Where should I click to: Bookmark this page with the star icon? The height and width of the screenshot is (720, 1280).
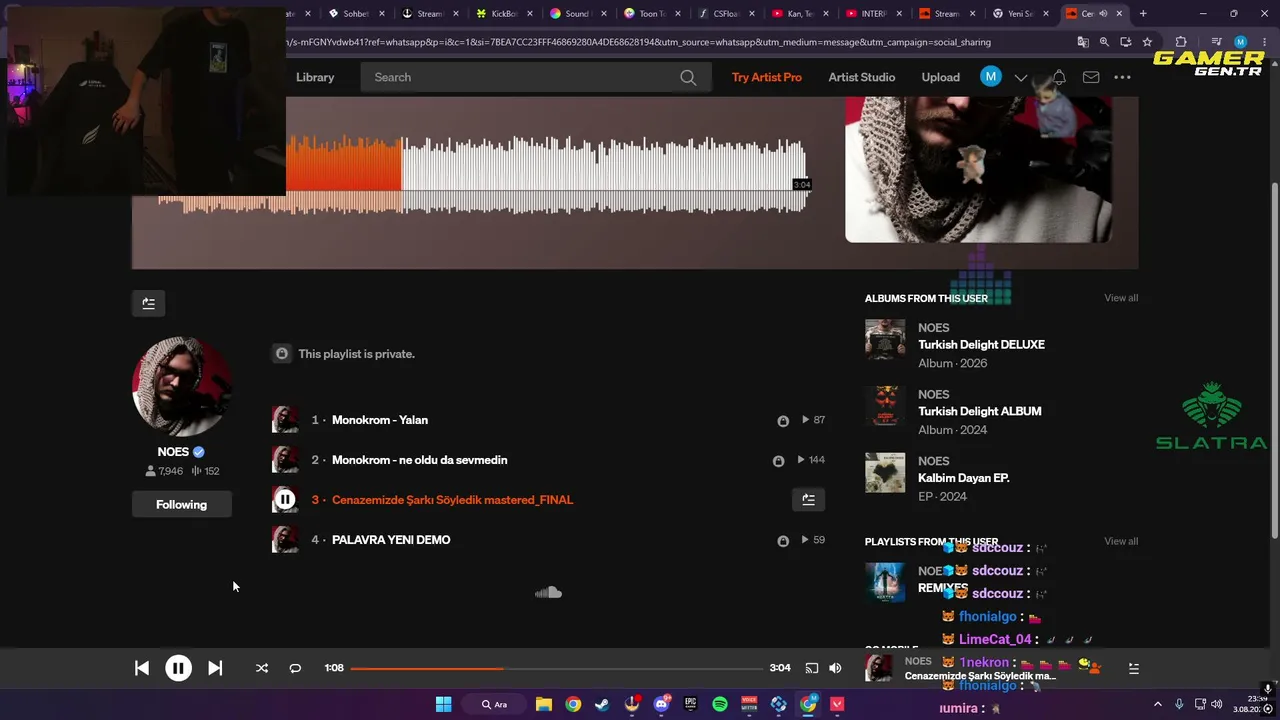click(1147, 42)
